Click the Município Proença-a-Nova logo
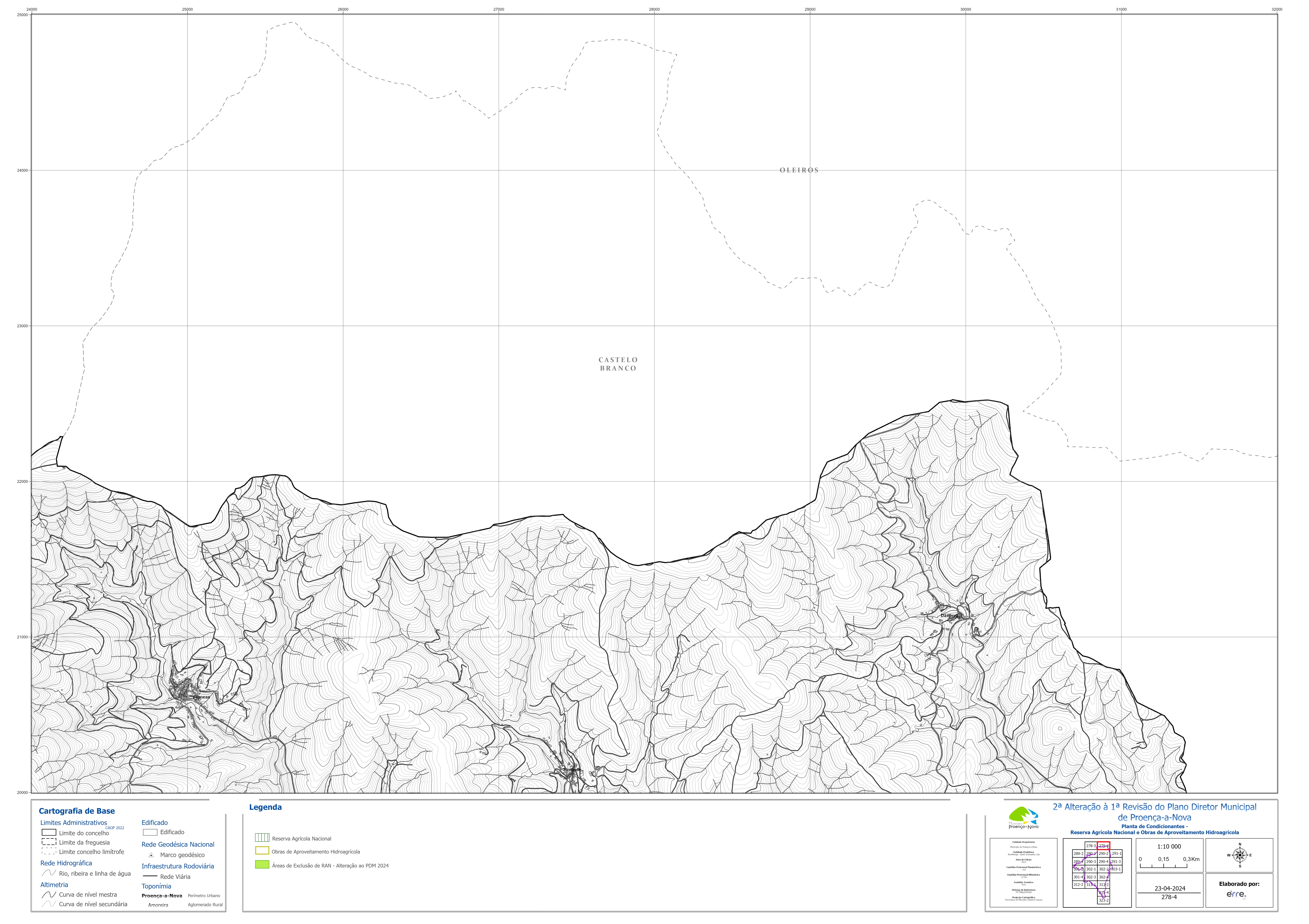 tap(1024, 818)
